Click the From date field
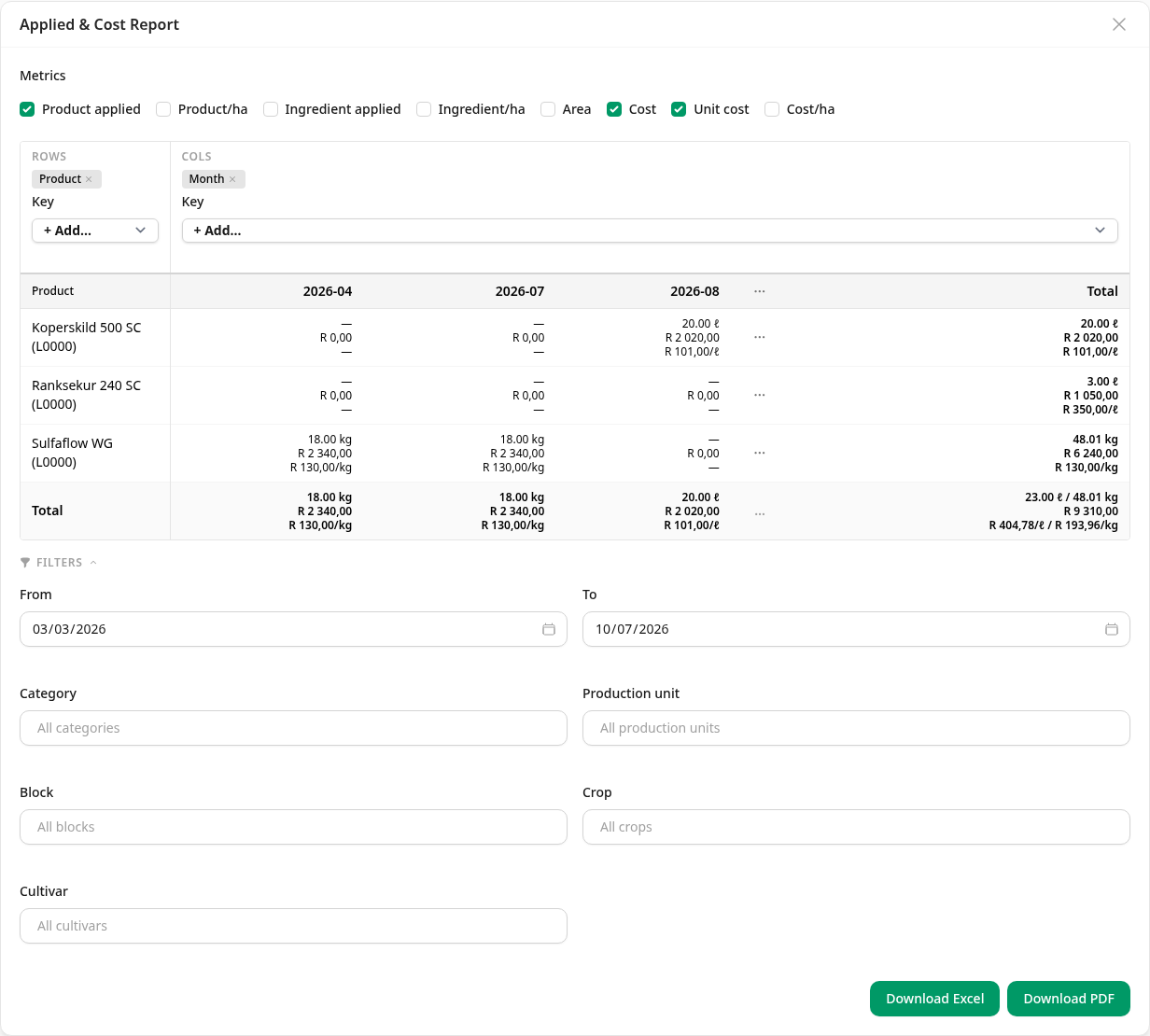The width and height of the screenshot is (1150, 1036). click(293, 629)
